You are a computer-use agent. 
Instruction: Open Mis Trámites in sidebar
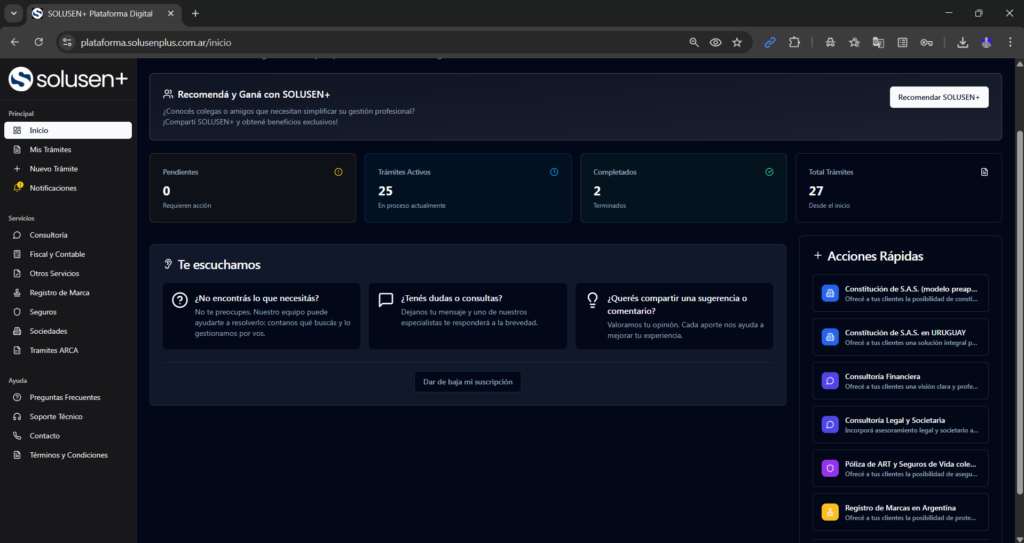(50, 149)
